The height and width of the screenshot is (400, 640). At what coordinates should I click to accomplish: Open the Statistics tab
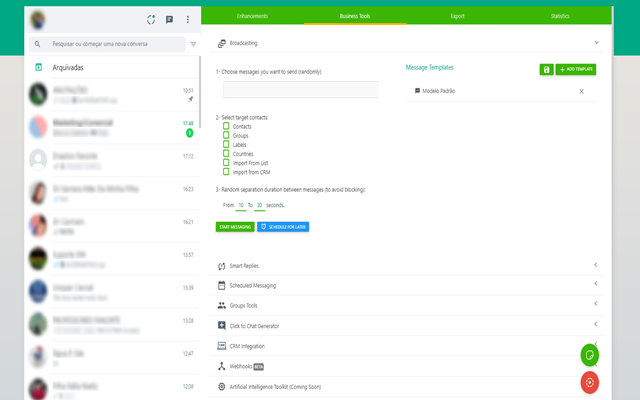tap(560, 16)
